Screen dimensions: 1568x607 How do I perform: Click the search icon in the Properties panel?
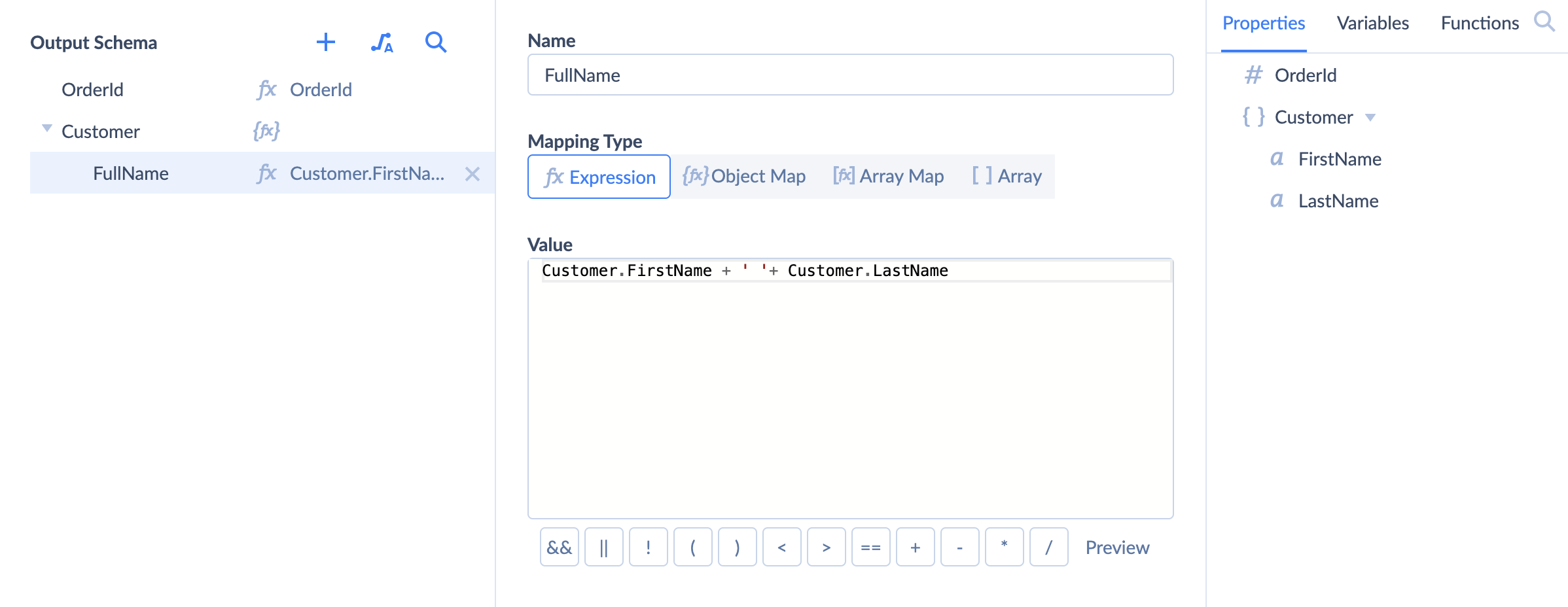tap(1544, 22)
